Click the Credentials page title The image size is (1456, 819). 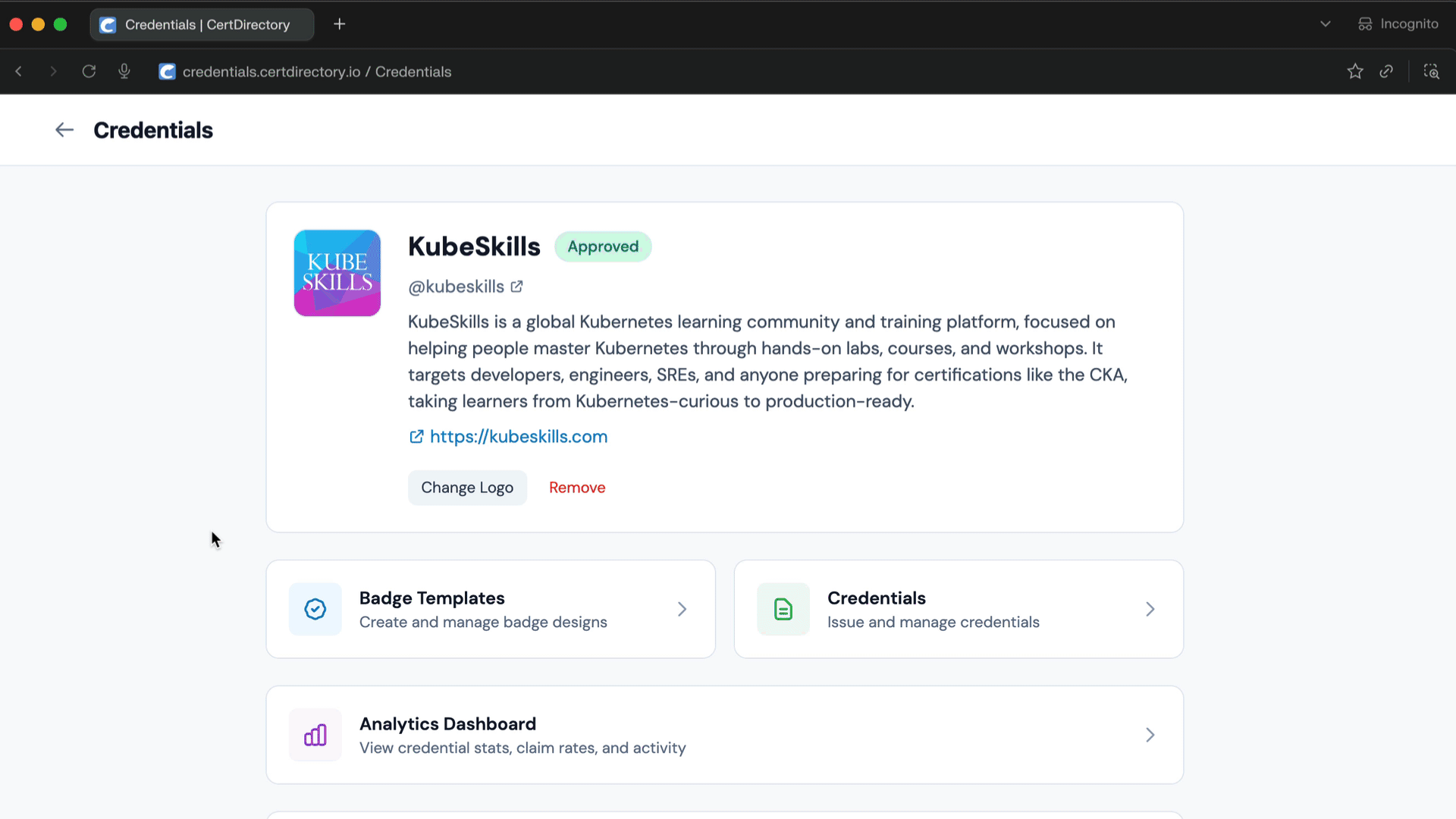[153, 130]
